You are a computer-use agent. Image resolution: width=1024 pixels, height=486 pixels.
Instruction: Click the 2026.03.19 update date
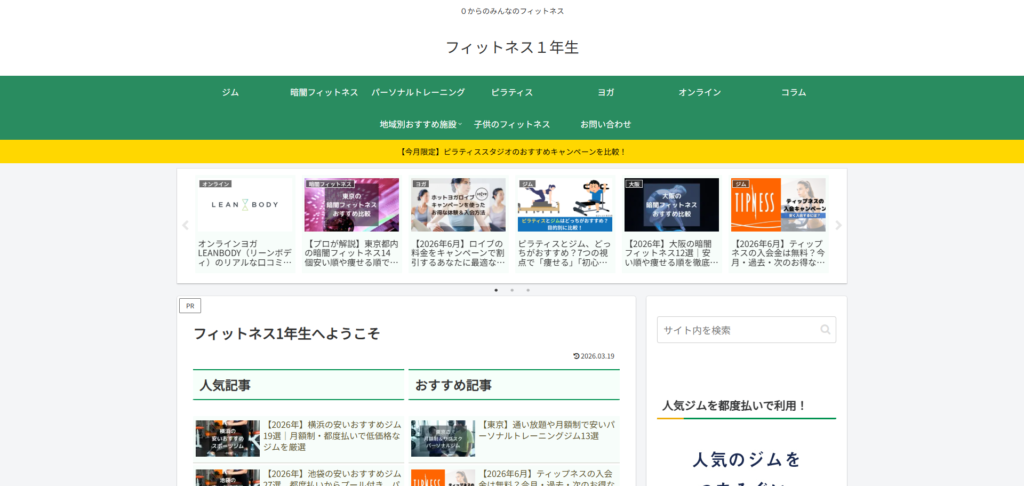(594, 356)
